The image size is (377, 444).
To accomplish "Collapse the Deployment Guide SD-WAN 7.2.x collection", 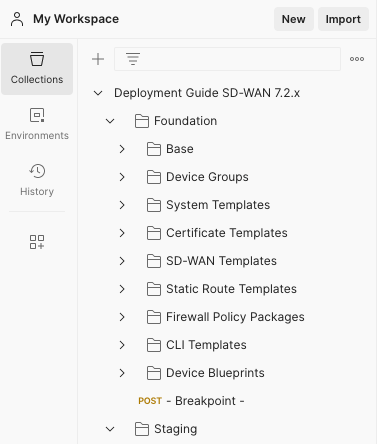I will pyautogui.click(x=98, y=93).
